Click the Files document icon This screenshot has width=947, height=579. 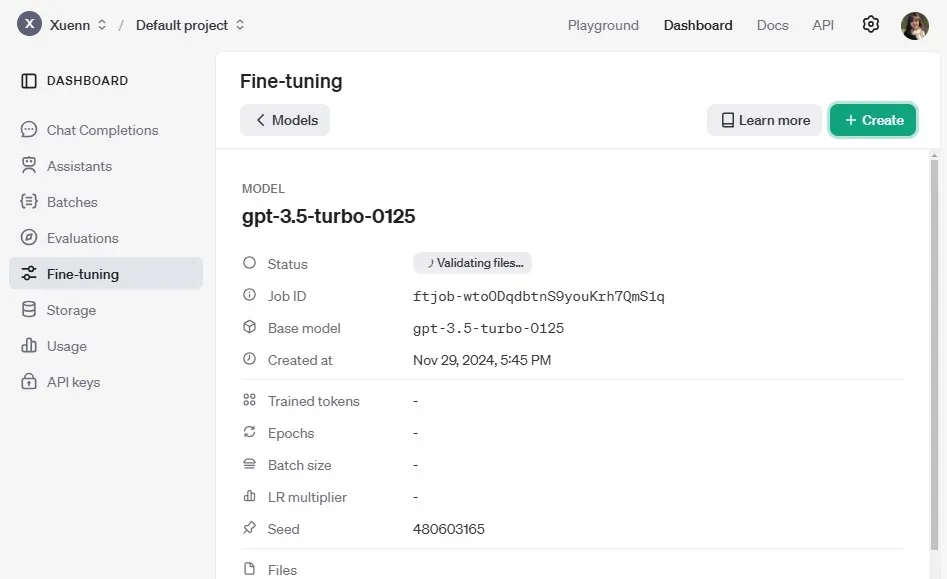(x=249, y=569)
